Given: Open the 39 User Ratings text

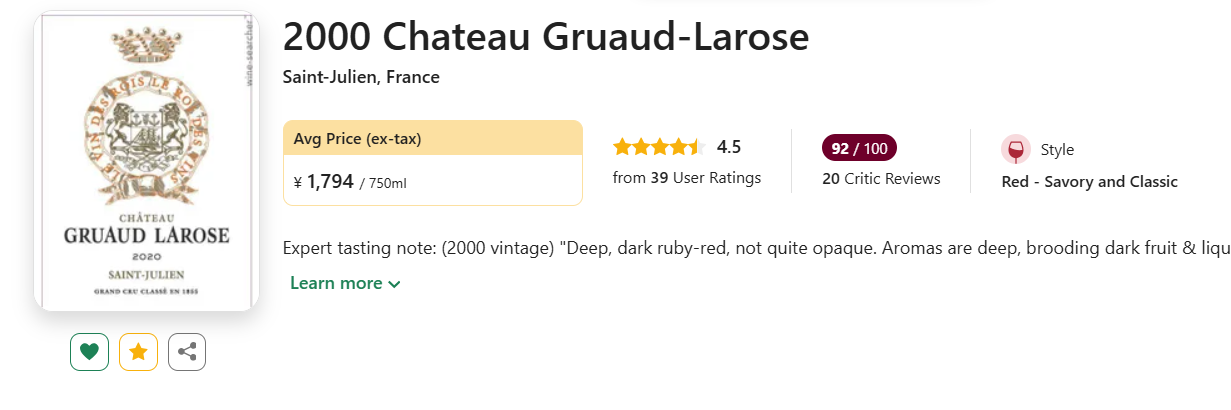Looking at the screenshot, I should click(686, 178).
